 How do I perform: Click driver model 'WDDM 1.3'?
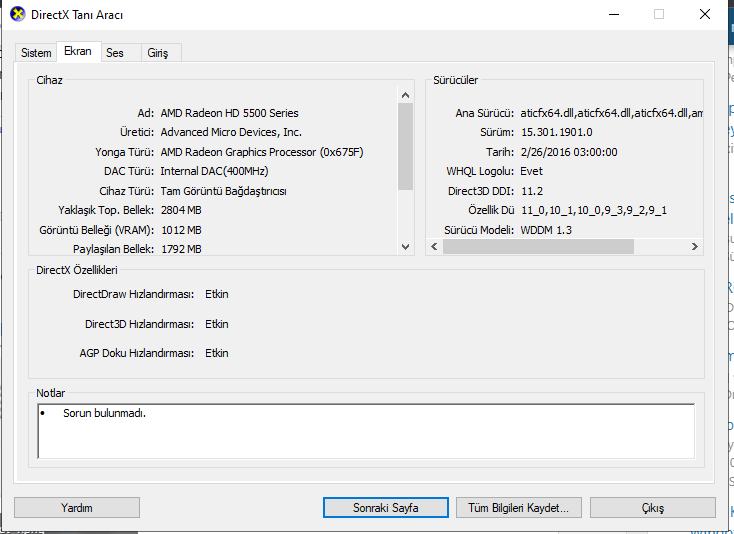click(546, 230)
